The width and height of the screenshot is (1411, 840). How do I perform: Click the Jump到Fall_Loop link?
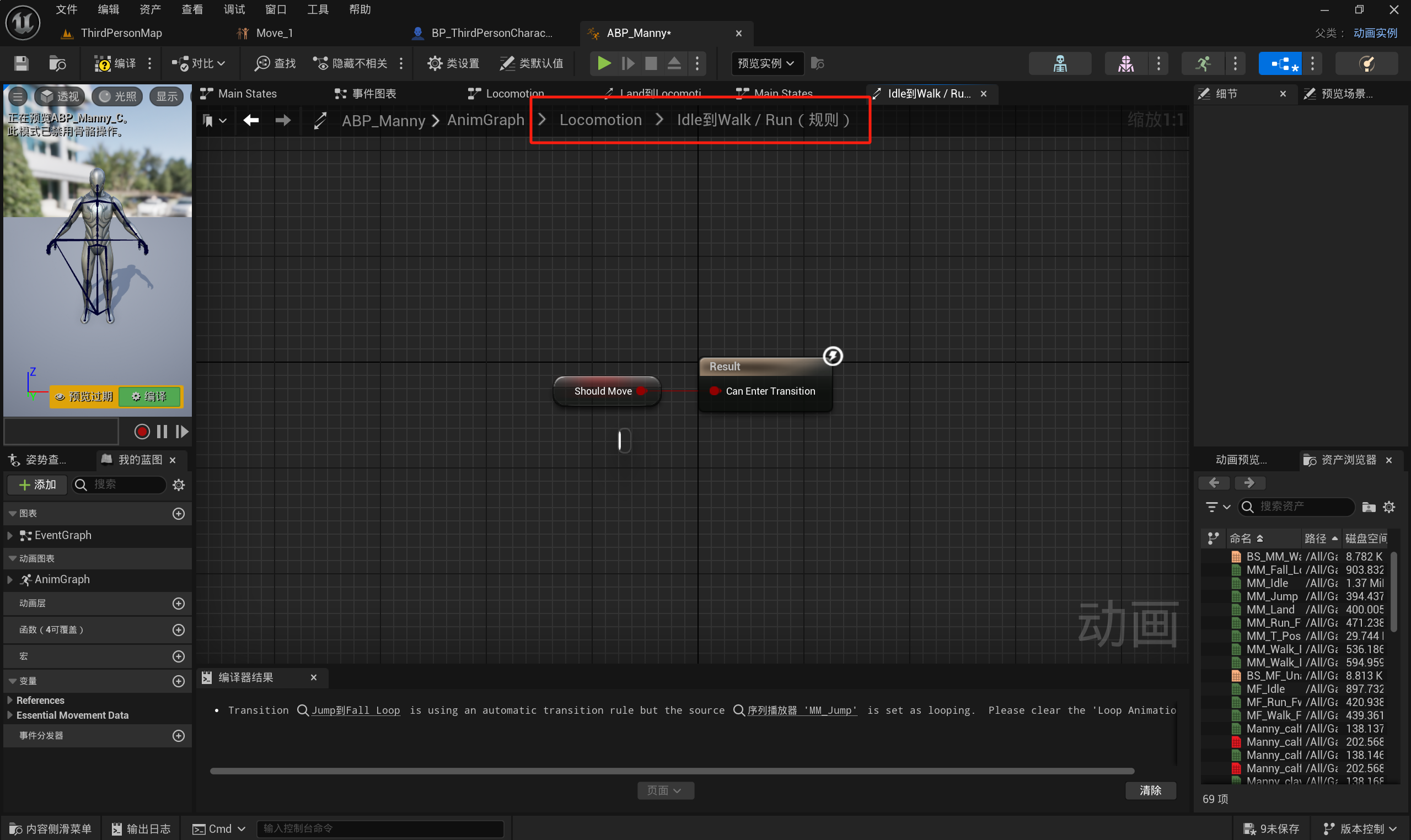355,710
